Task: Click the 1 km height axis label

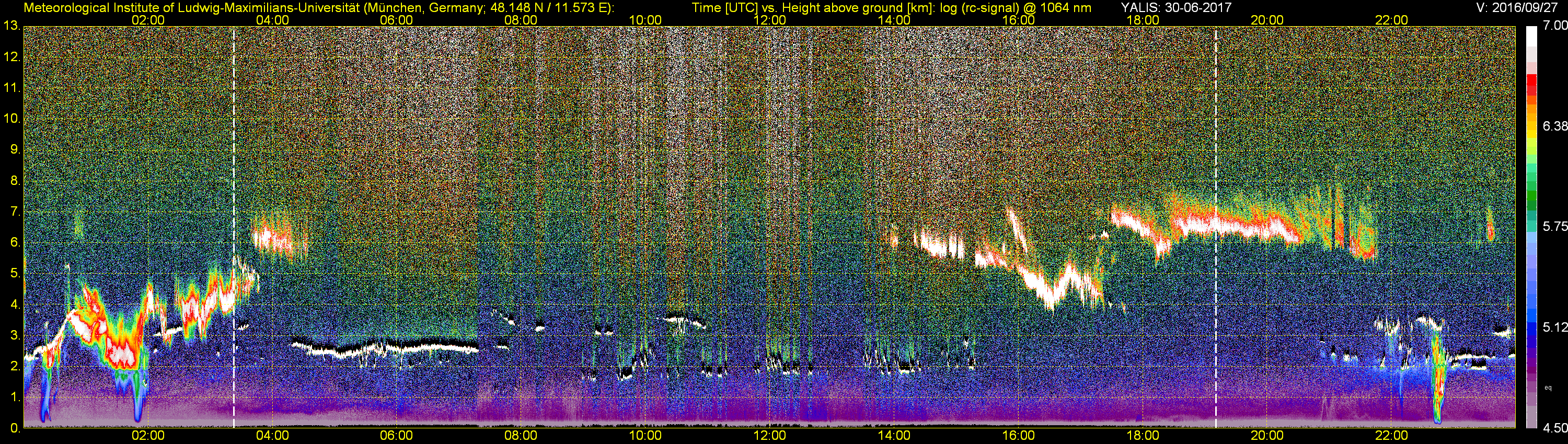Action: pyautogui.click(x=15, y=397)
